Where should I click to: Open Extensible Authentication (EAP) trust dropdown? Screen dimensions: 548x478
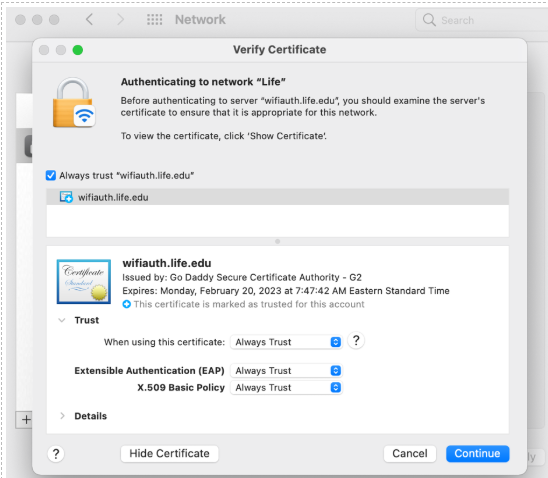286,370
